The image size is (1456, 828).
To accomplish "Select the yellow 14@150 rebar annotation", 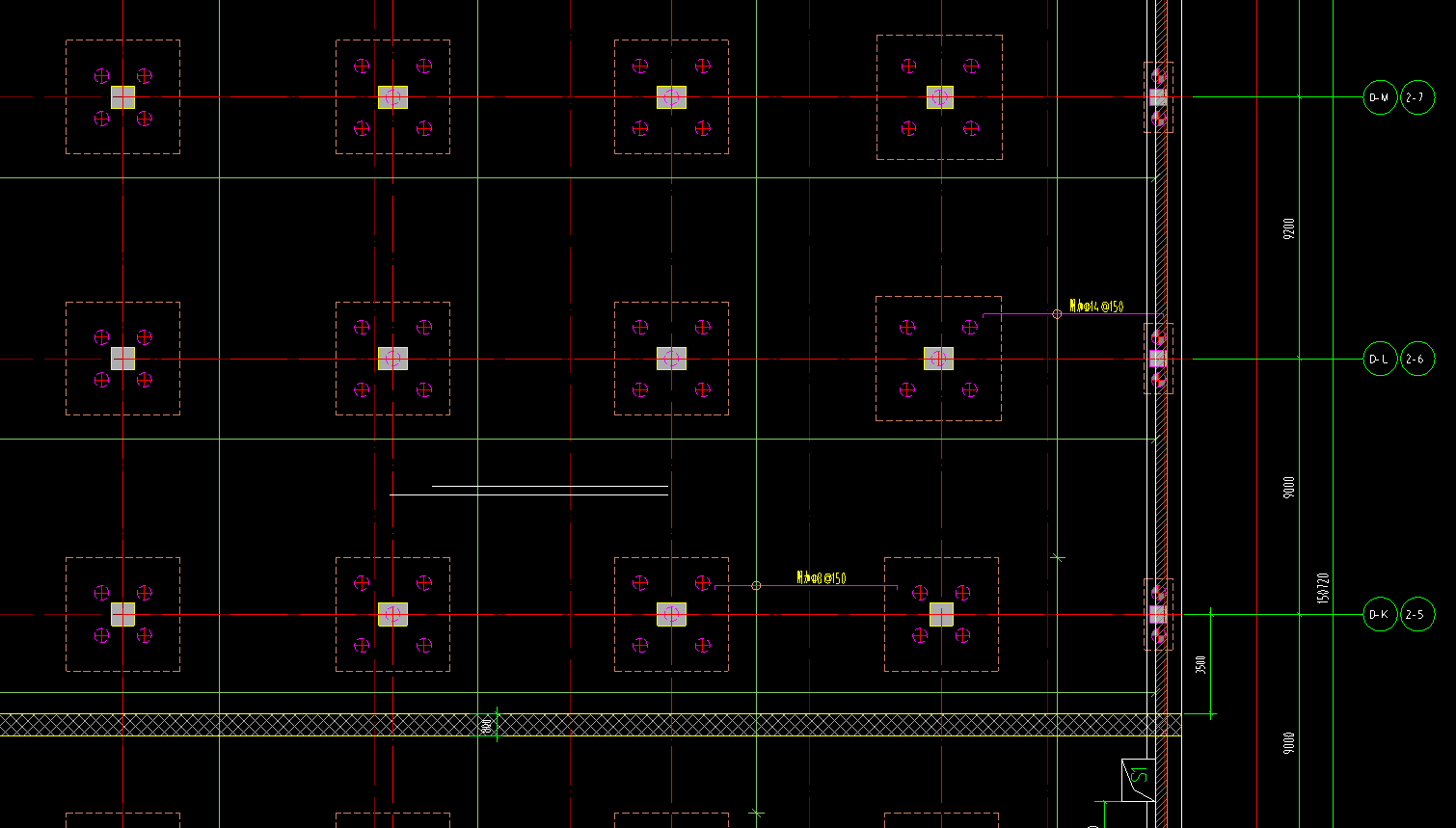I will [1097, 307].
